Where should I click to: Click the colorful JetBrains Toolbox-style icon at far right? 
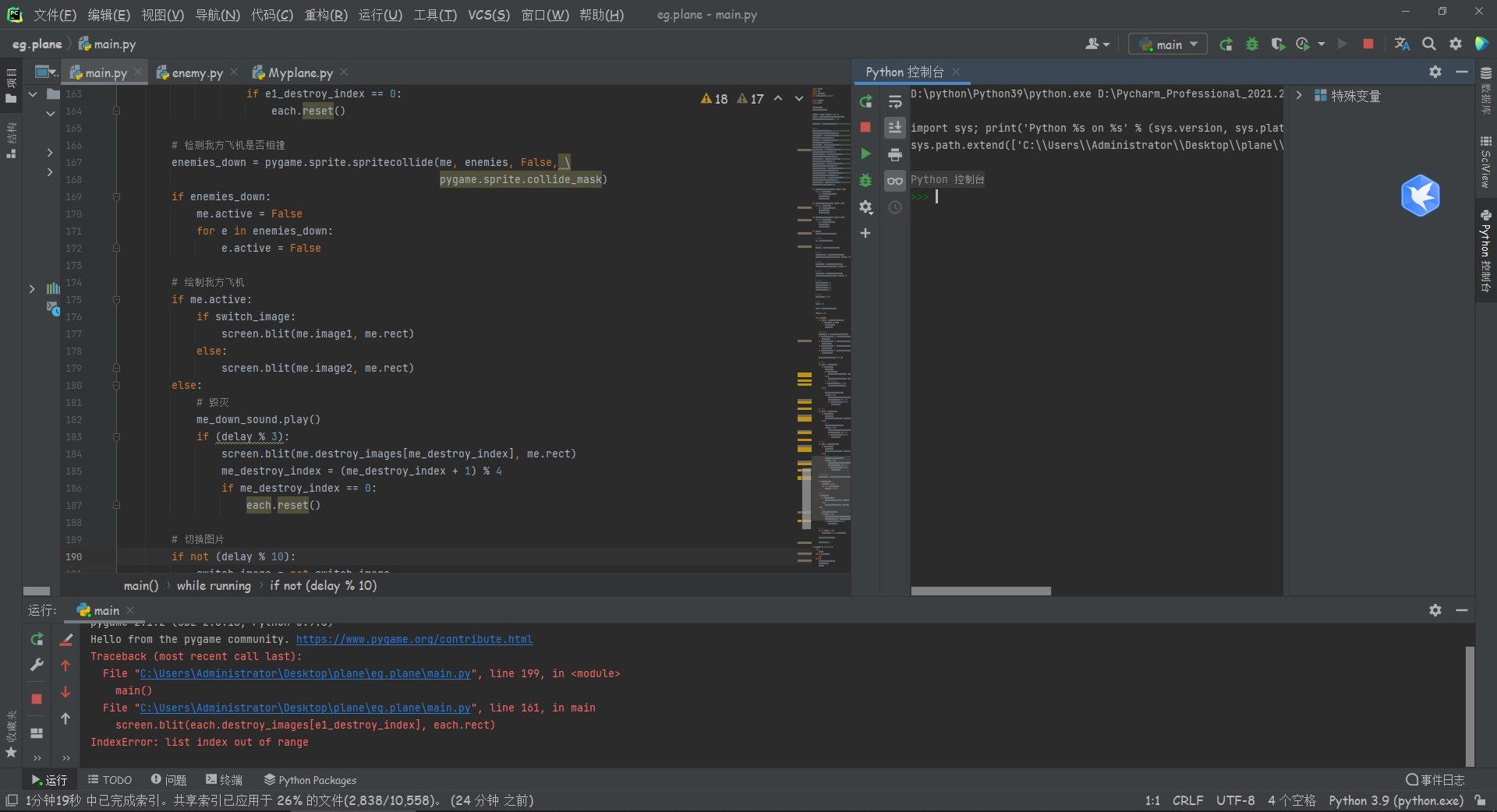1481,44
